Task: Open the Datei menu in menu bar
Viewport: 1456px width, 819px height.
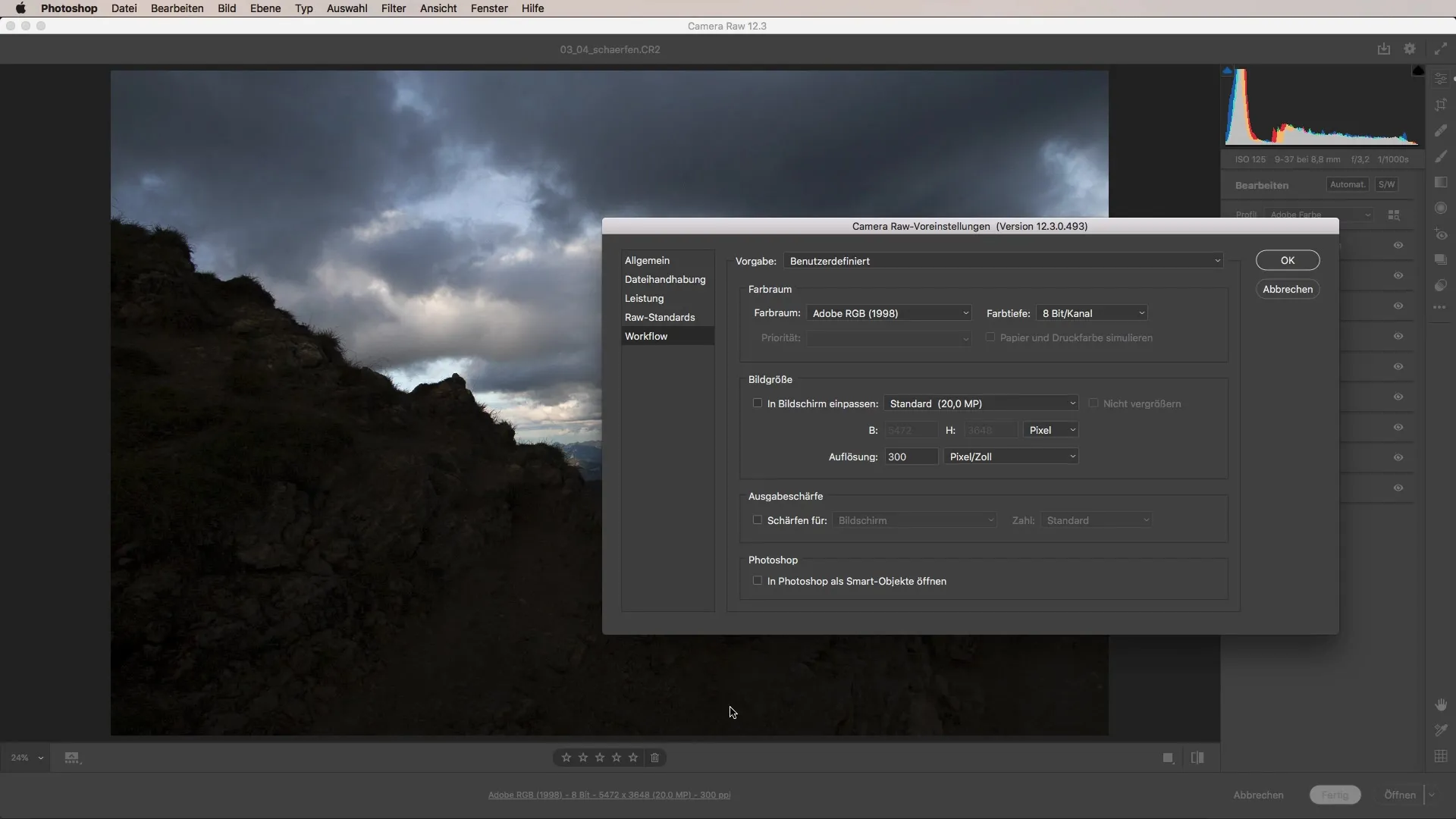Action: pyautogui.click(x=124, y=8)
